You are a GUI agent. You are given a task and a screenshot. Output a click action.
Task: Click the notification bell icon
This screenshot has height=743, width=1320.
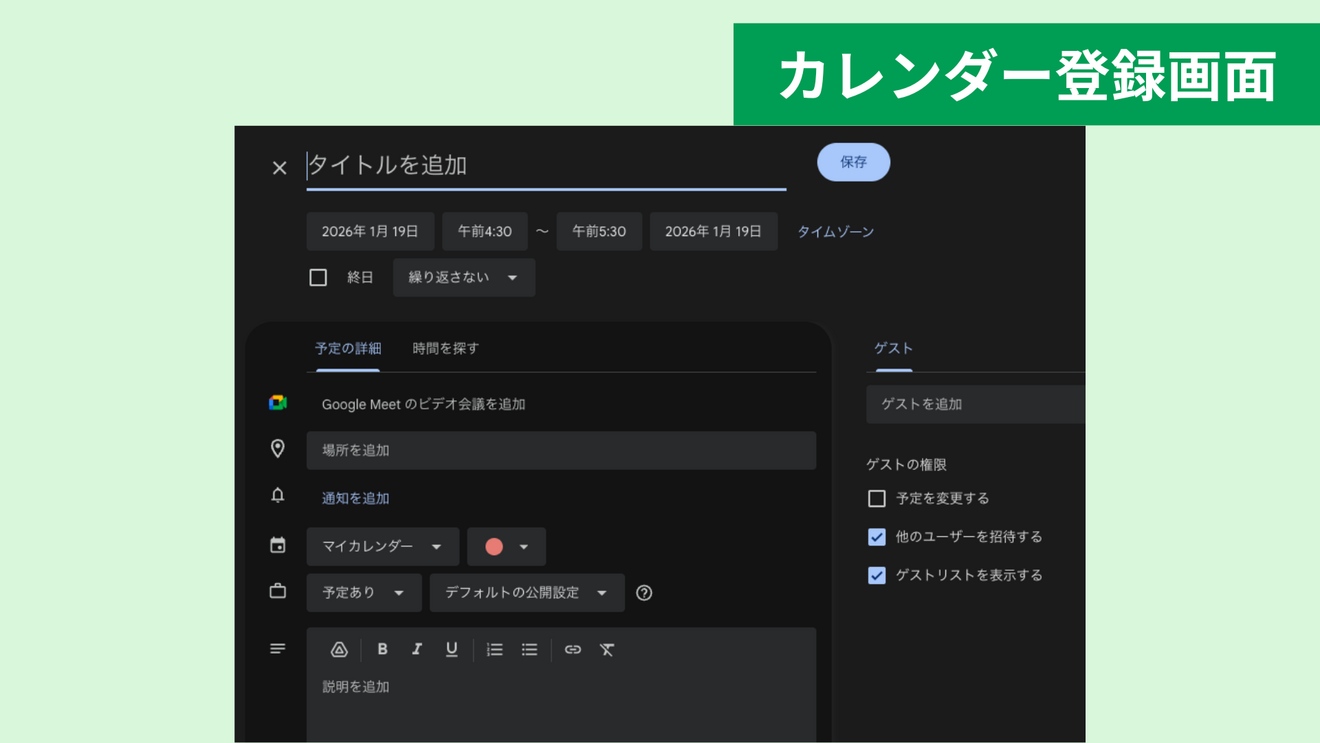click(278, 496)
